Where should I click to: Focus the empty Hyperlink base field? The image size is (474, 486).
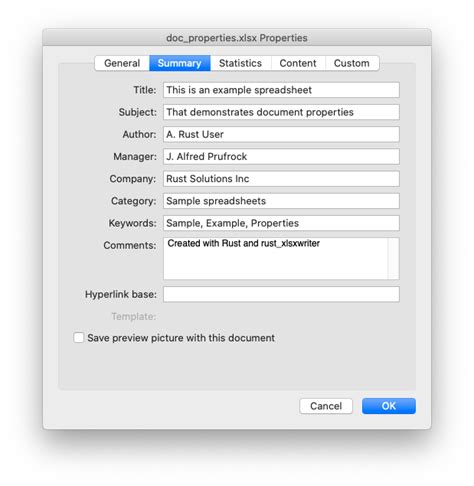pos(281,294)
